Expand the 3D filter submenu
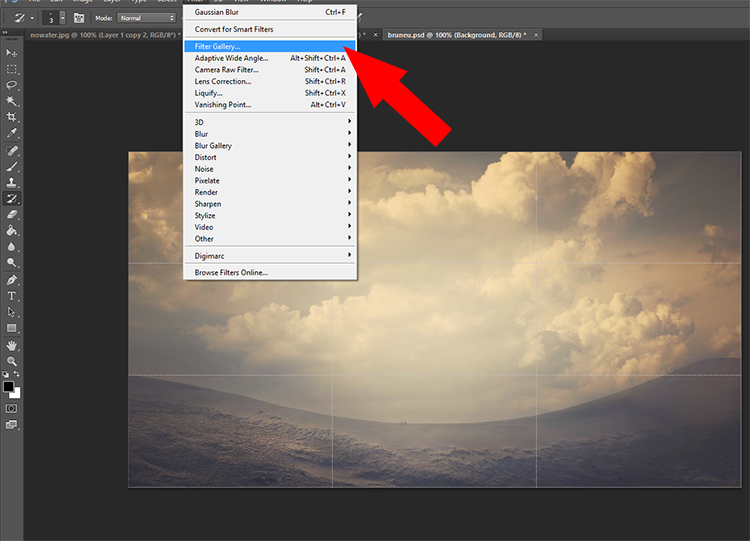This screenshot has width=750, height=541. 270,122
